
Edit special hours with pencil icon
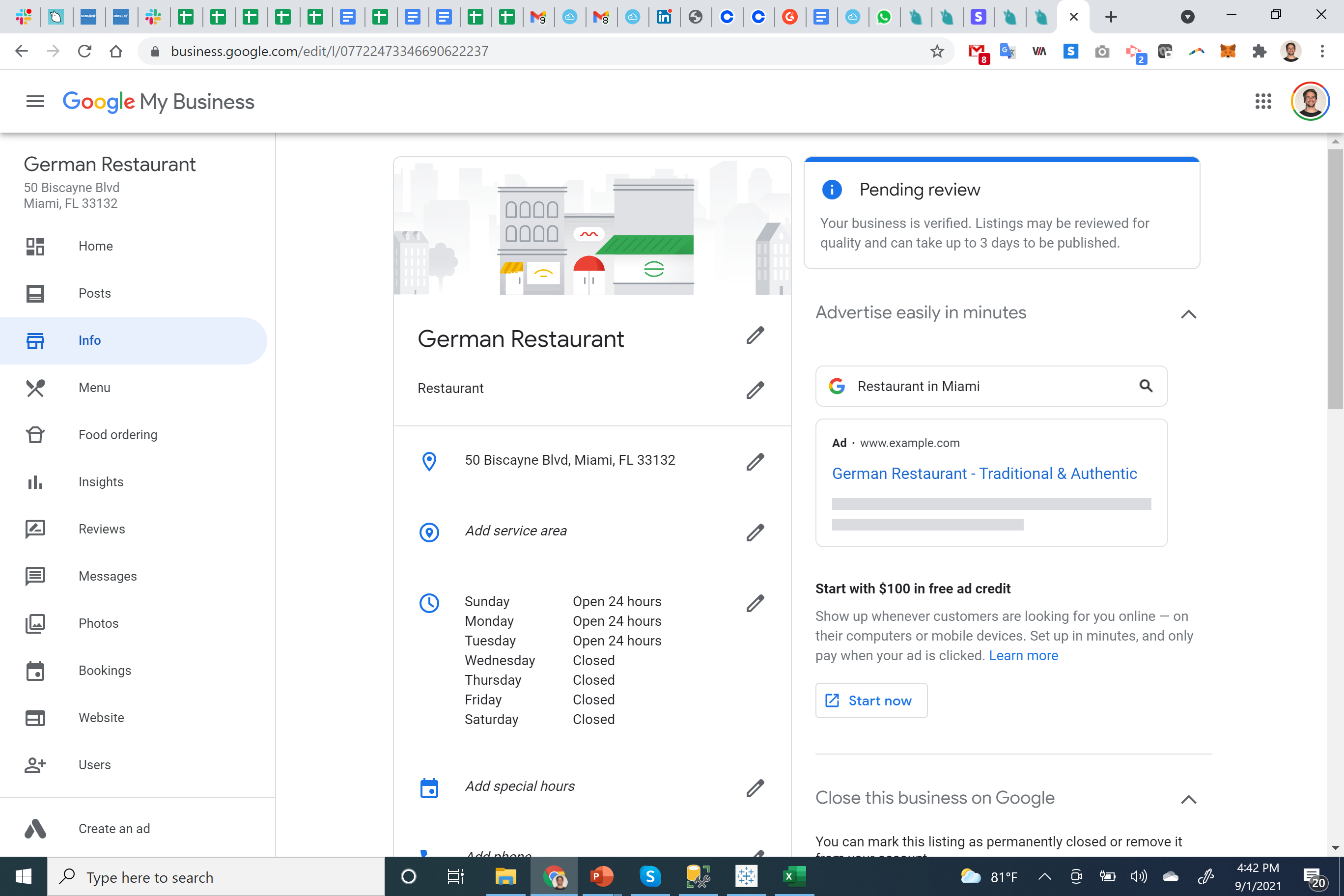[755, 788]
